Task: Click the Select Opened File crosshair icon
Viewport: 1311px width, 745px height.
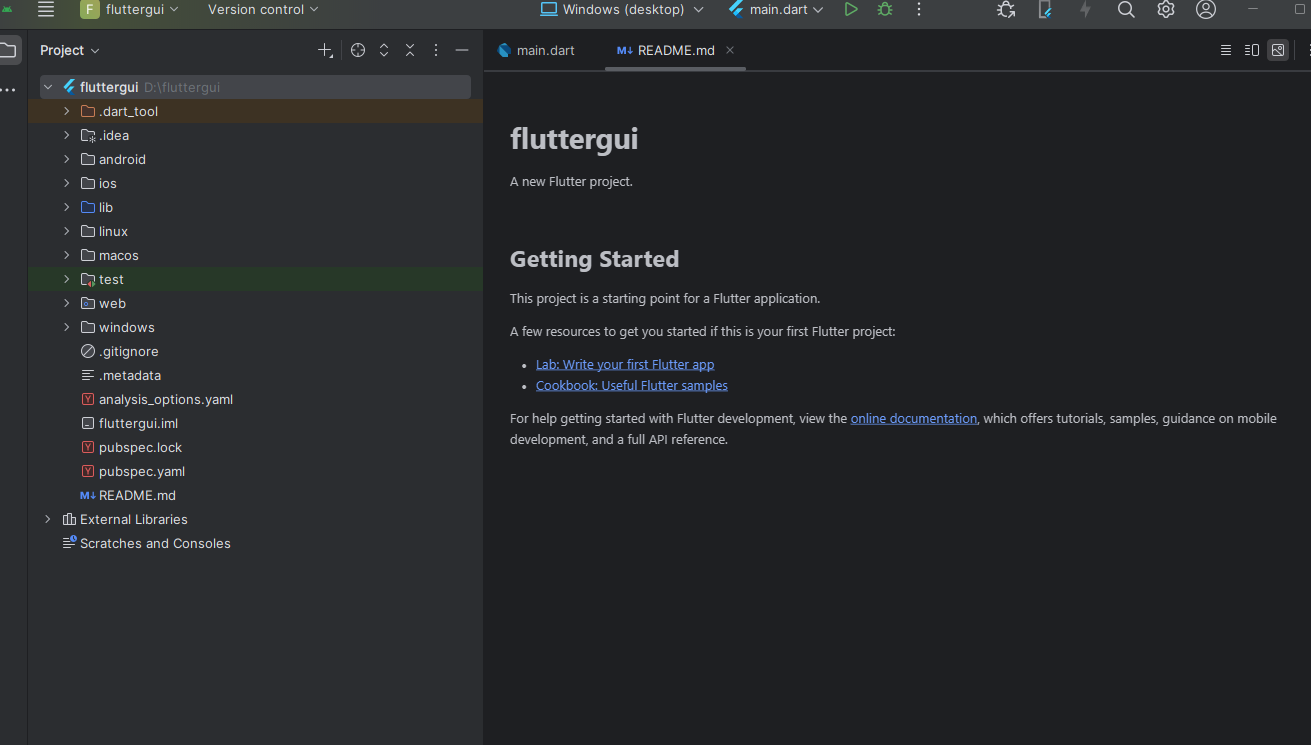Action: pos(358,50)
